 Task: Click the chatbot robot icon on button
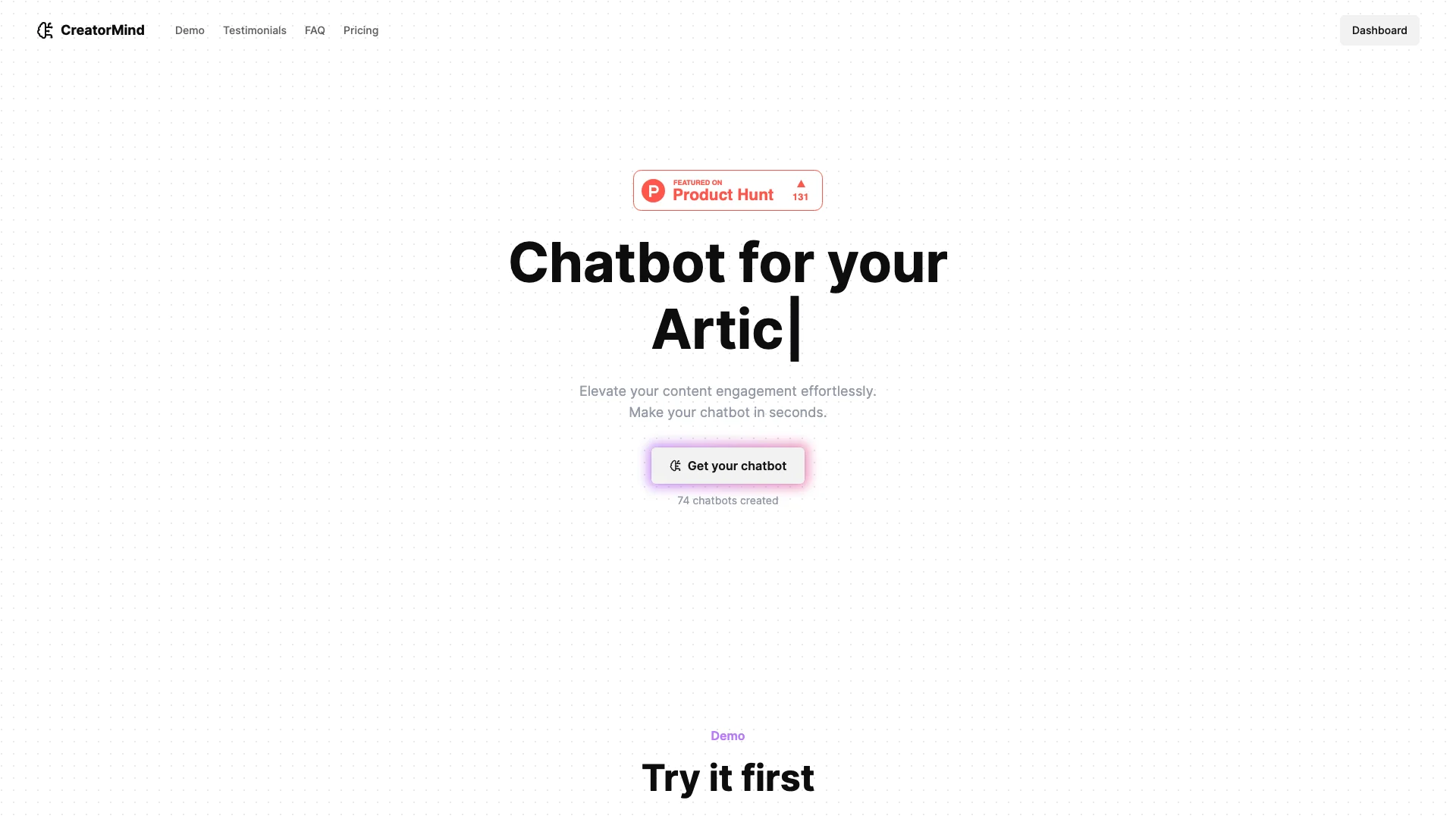676,465
